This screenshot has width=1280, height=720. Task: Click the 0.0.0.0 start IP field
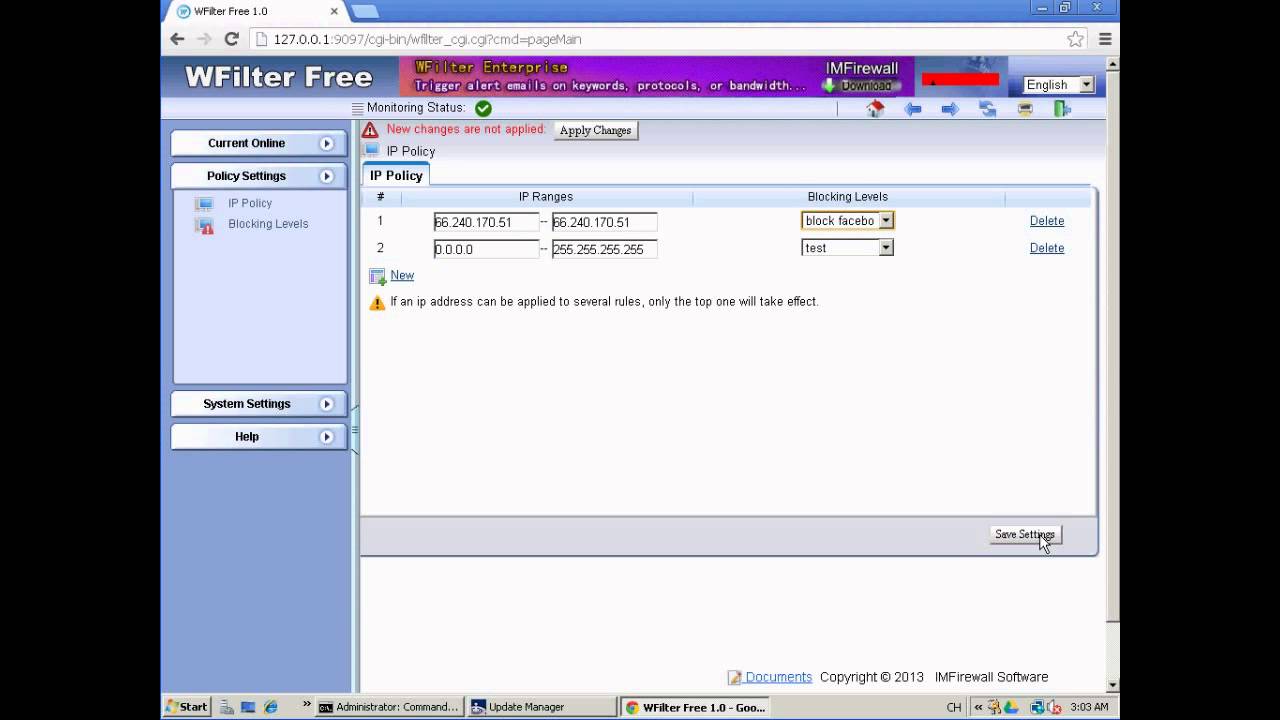pyautogui.click(x=486, y=249)
